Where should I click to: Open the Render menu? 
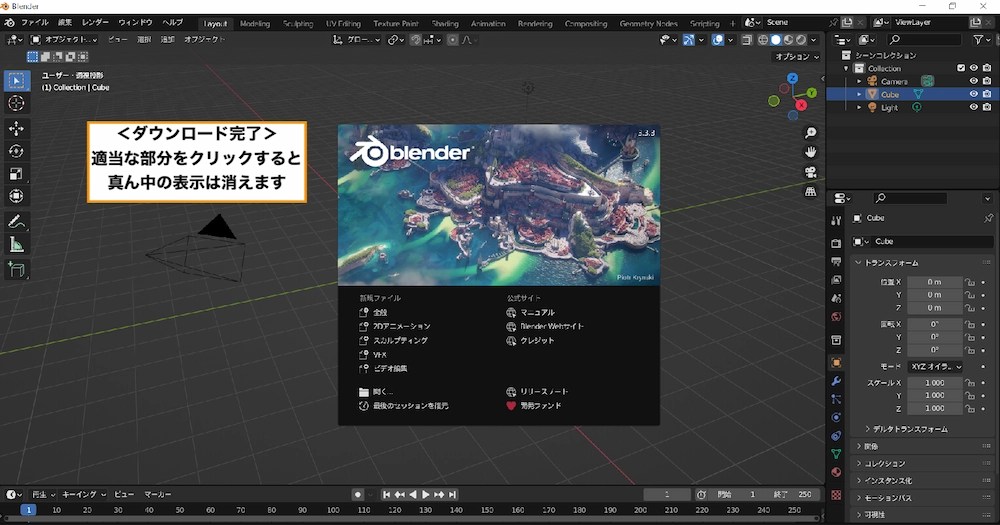(96, 22)
